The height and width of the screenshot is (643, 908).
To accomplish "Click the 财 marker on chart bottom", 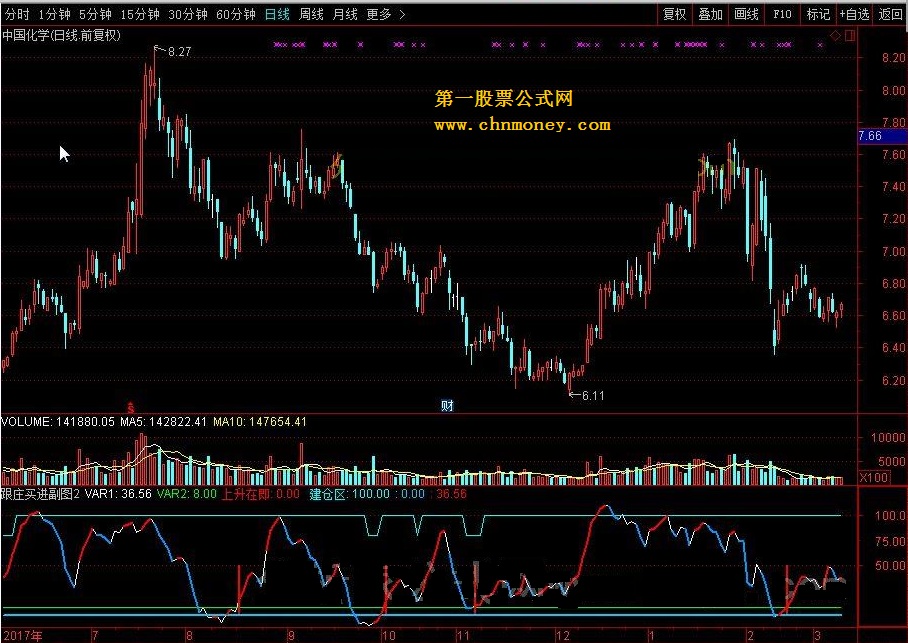I will coord(447,405).
